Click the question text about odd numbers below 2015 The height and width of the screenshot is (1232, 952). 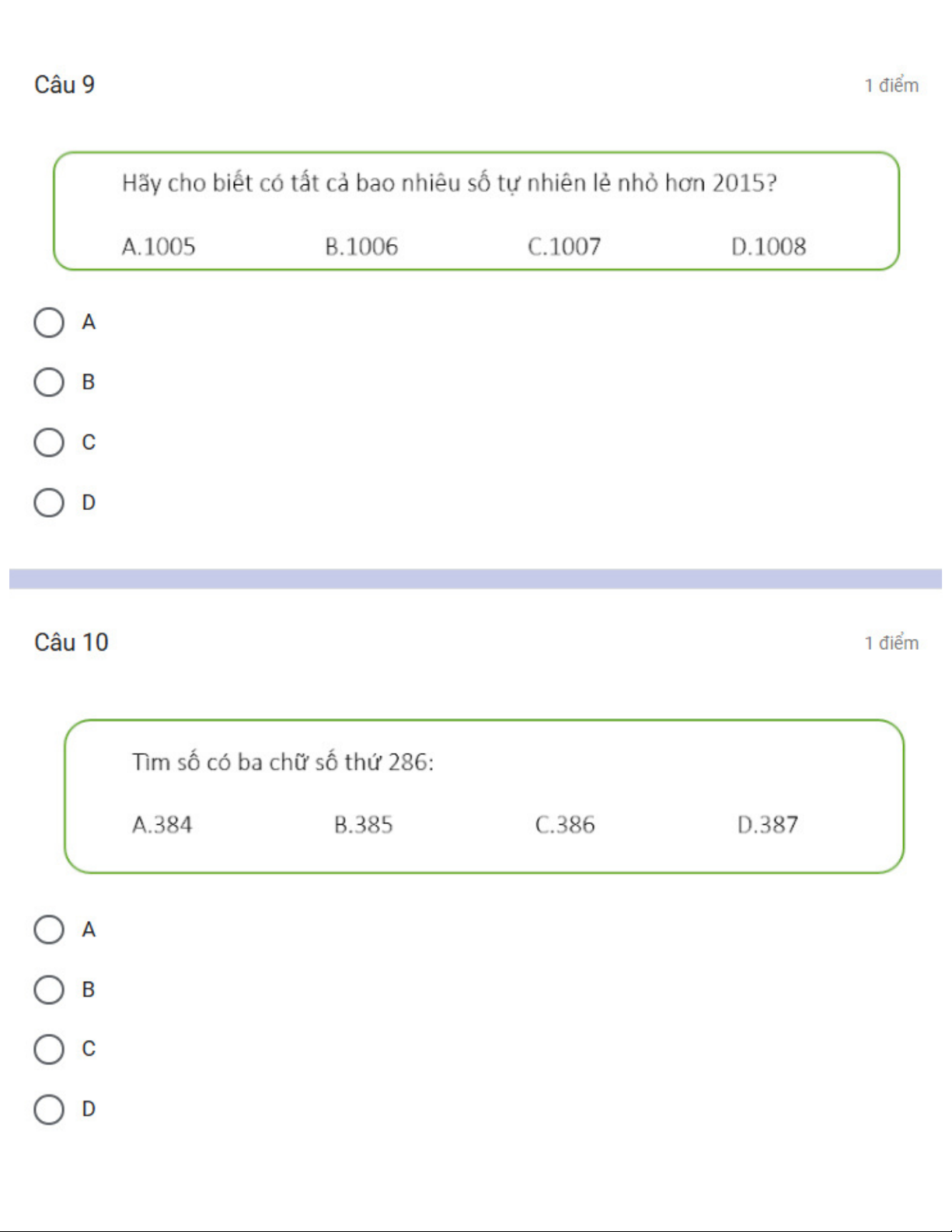tap(449, 183)
